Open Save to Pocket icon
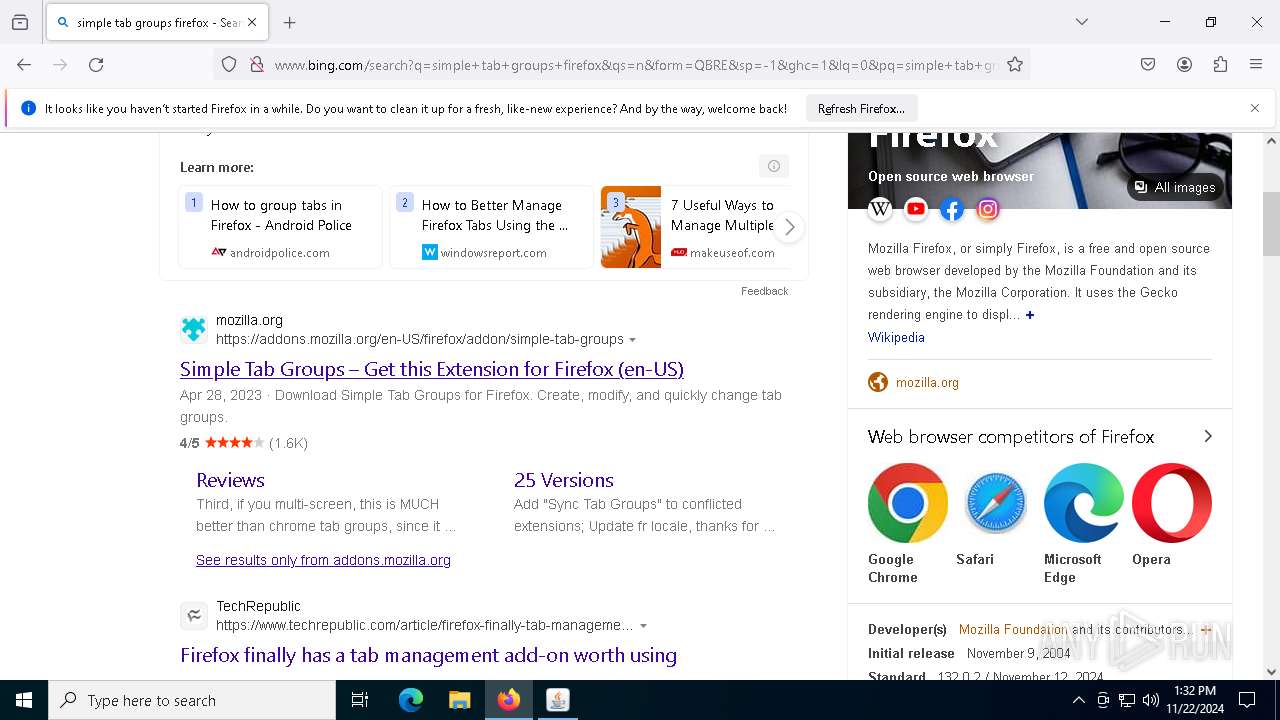Viewport: 1280px width, 720px height. click(1148, 65)
